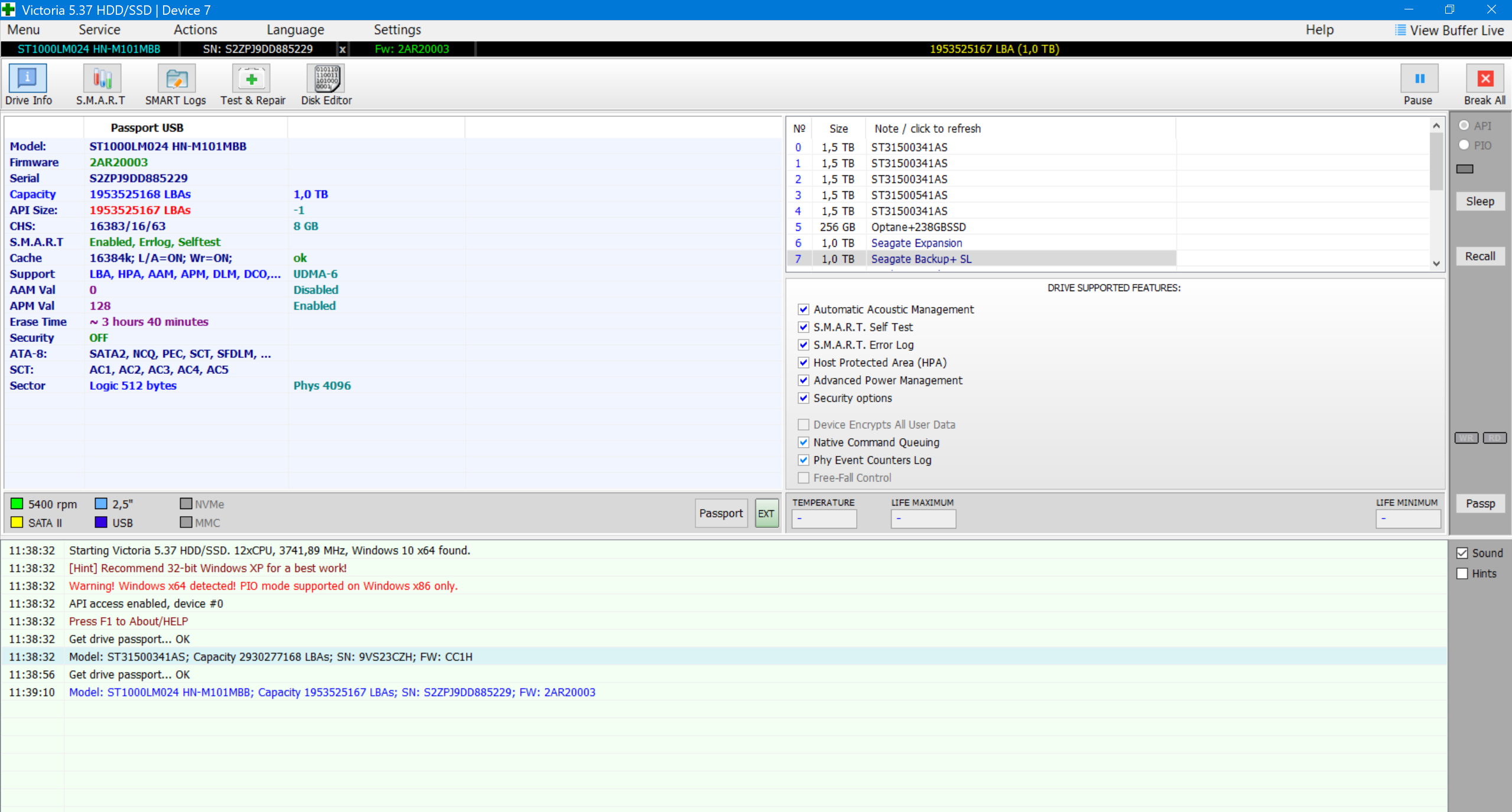The width and height of the screenshot is (1512, 812).
Task: Disable the Sound checkbox
Action: 1462,553
